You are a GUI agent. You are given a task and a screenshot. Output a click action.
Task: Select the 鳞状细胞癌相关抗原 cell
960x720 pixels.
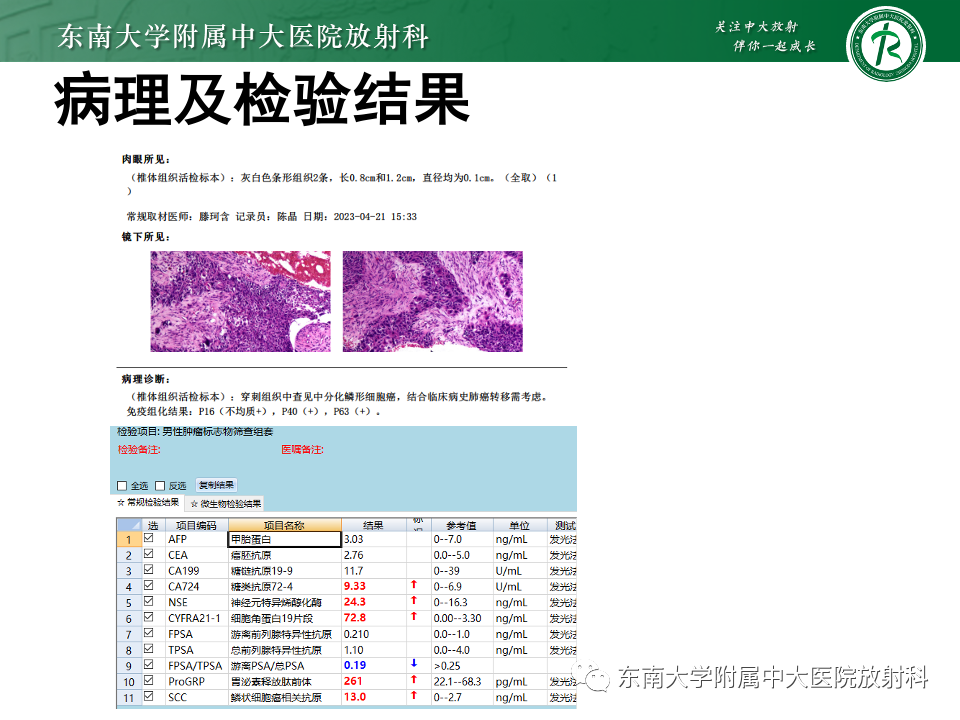(285, 697)
